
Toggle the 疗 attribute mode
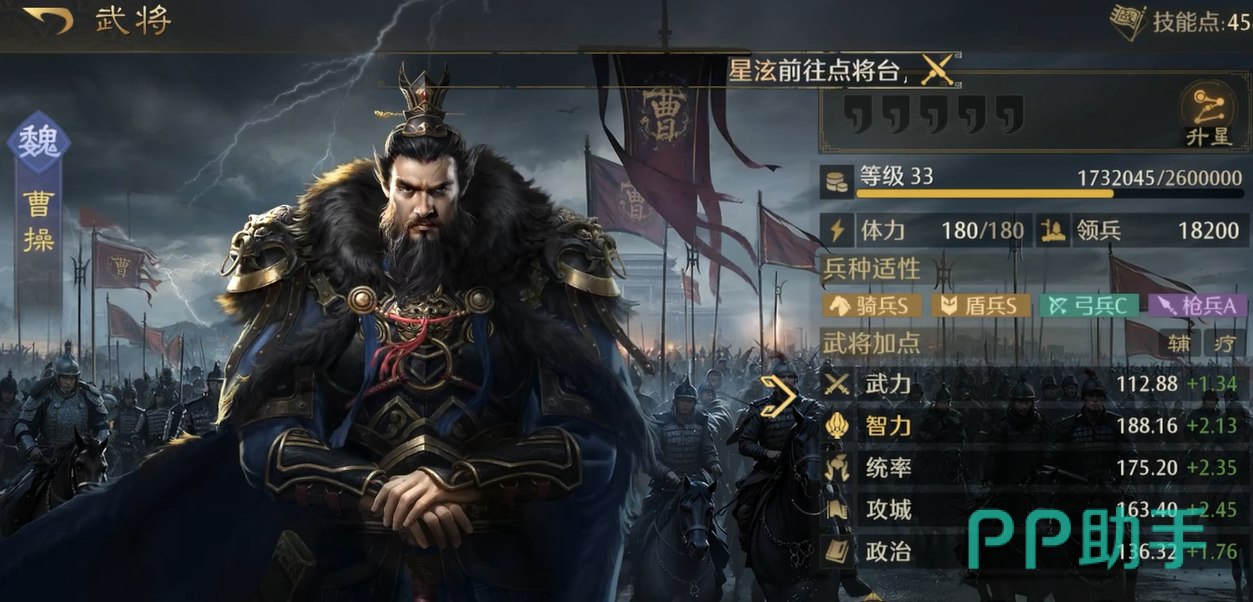pos(1225,344)
